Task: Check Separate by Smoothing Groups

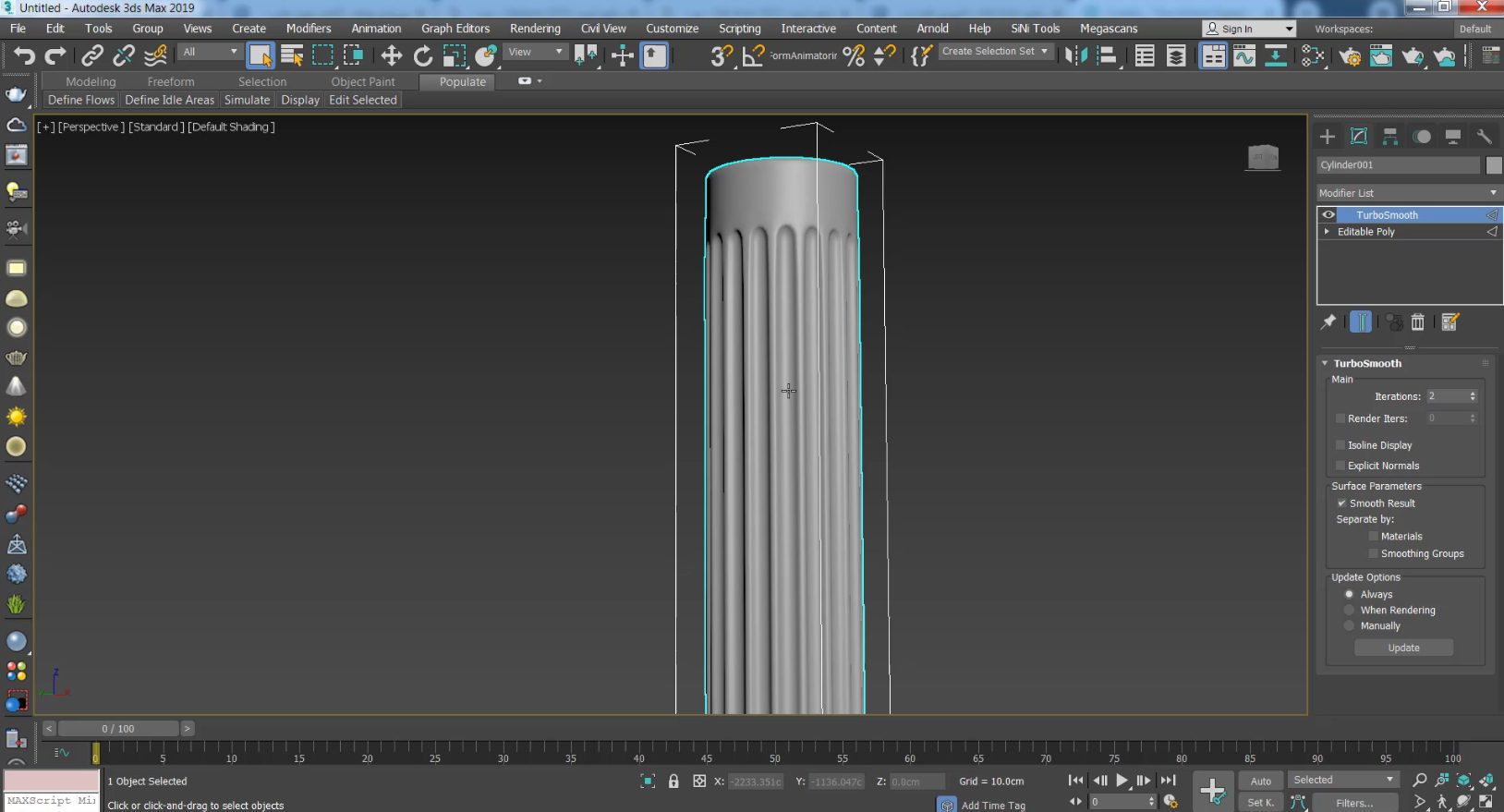Action: (1374, 553)
